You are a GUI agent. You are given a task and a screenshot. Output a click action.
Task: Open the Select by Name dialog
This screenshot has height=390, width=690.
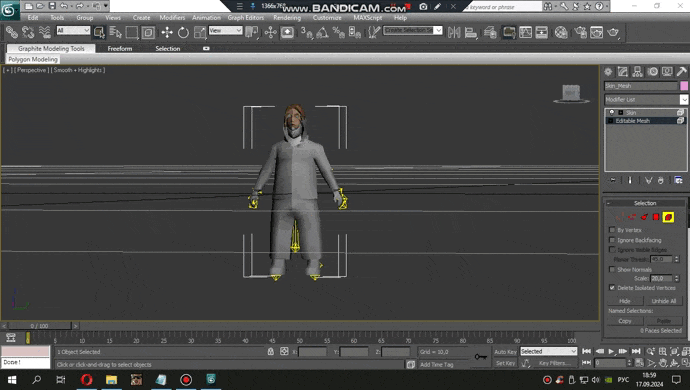coord(115,32)
